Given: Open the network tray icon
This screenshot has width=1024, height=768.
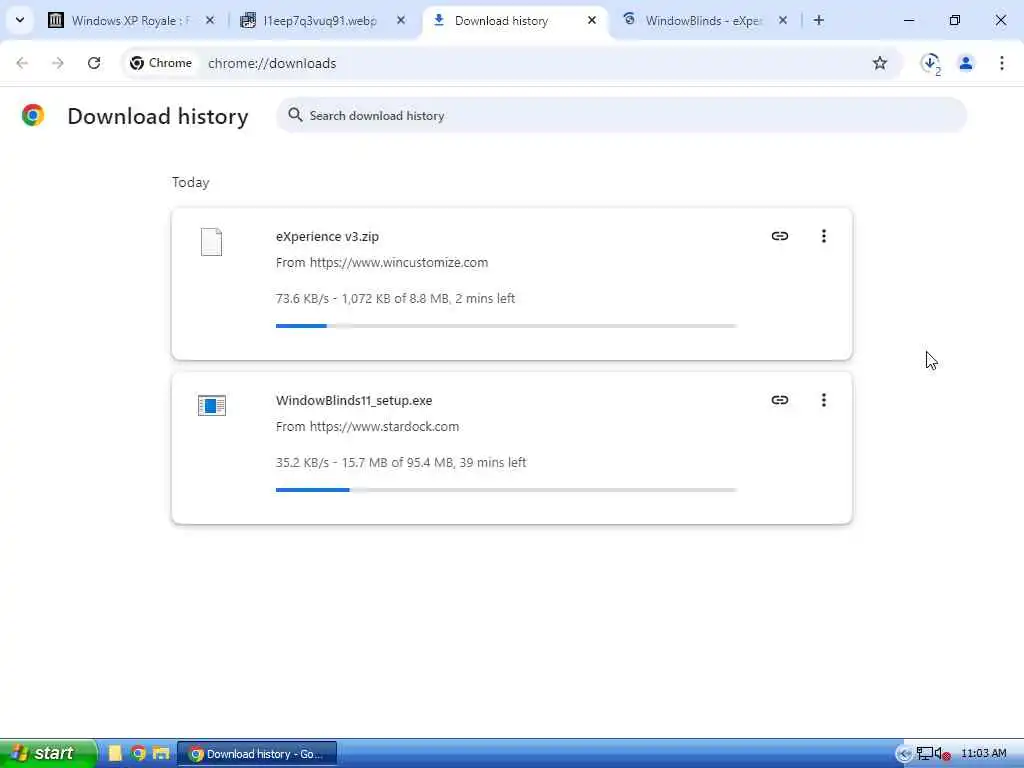Looking at the screenshot, I should pyautogui.click(x=924, y=754).
